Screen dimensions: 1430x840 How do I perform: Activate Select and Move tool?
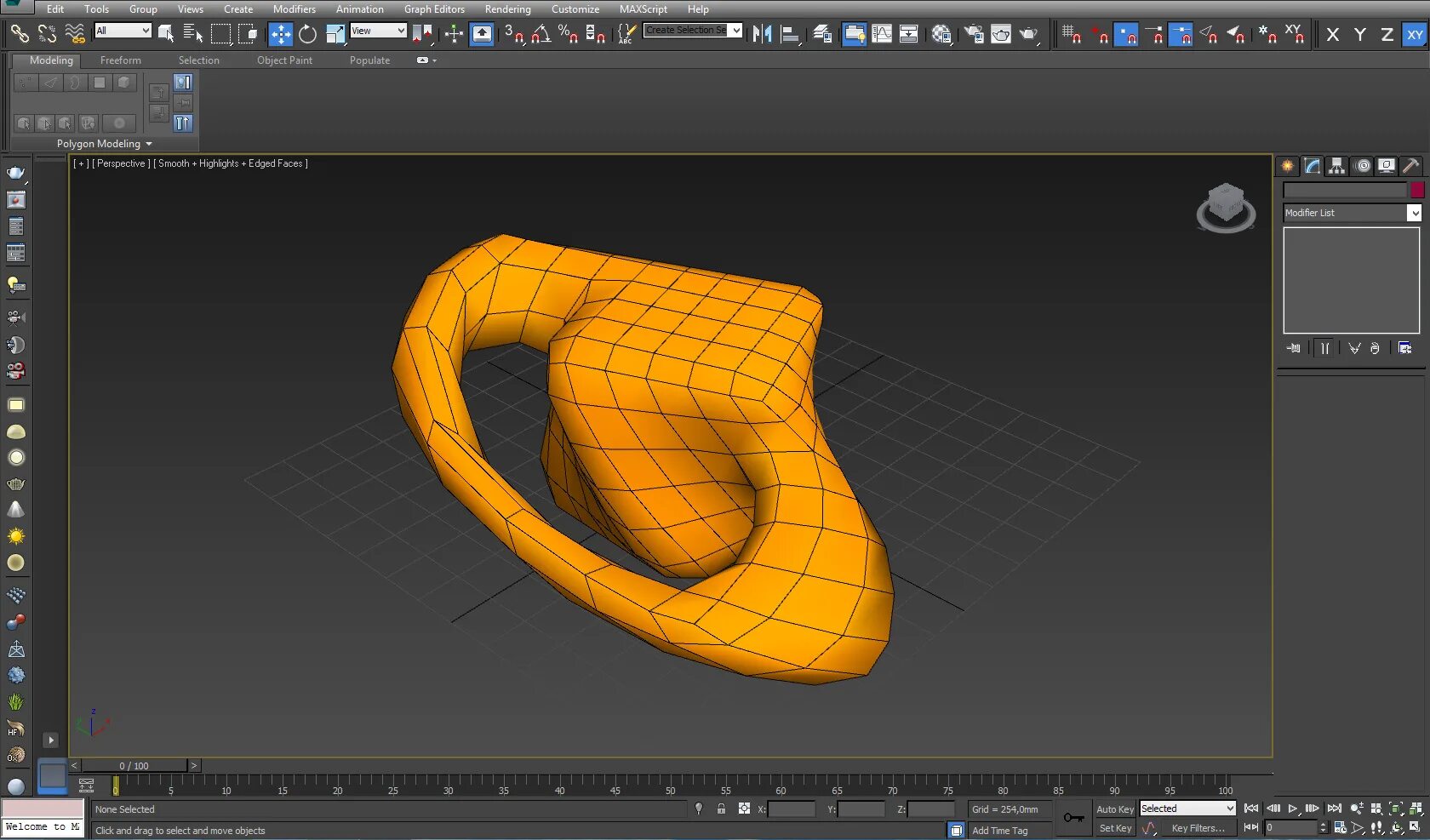click(280, 34)
